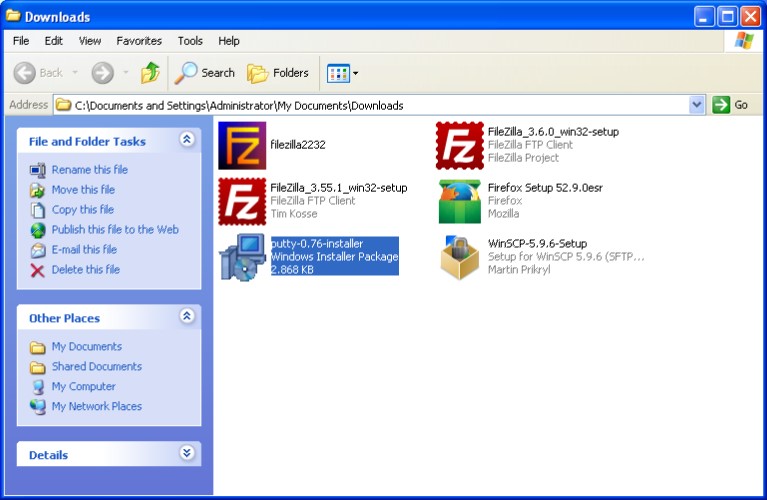Click the Delete this file link
Image resolution: width=767 pixels, height=500 pixels.
coord(85,270)
